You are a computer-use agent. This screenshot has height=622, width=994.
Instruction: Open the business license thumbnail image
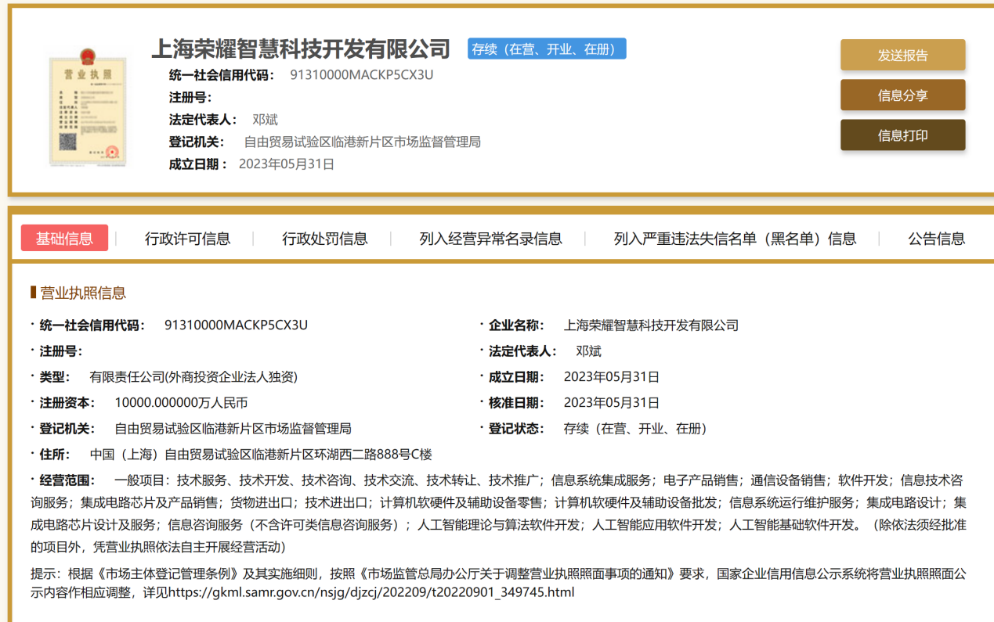[x=88, y=108]
